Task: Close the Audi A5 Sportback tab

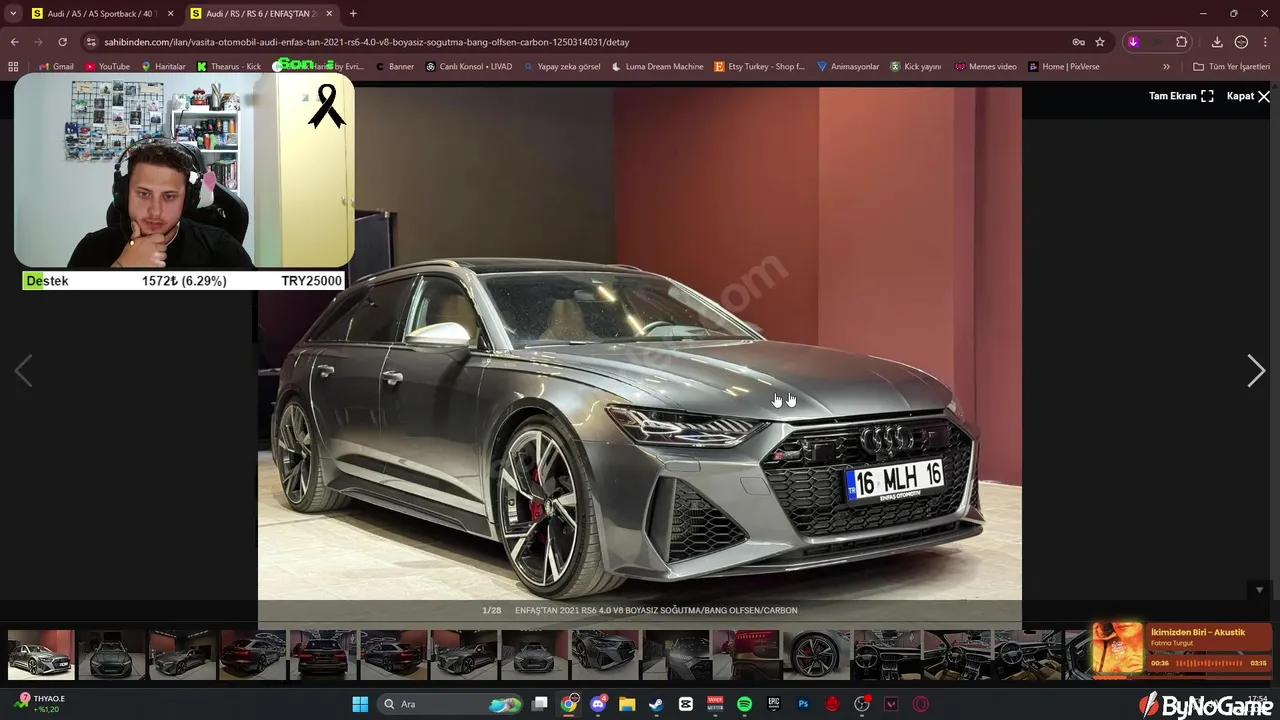Action: pyautogui.click(x=170, y=14)
